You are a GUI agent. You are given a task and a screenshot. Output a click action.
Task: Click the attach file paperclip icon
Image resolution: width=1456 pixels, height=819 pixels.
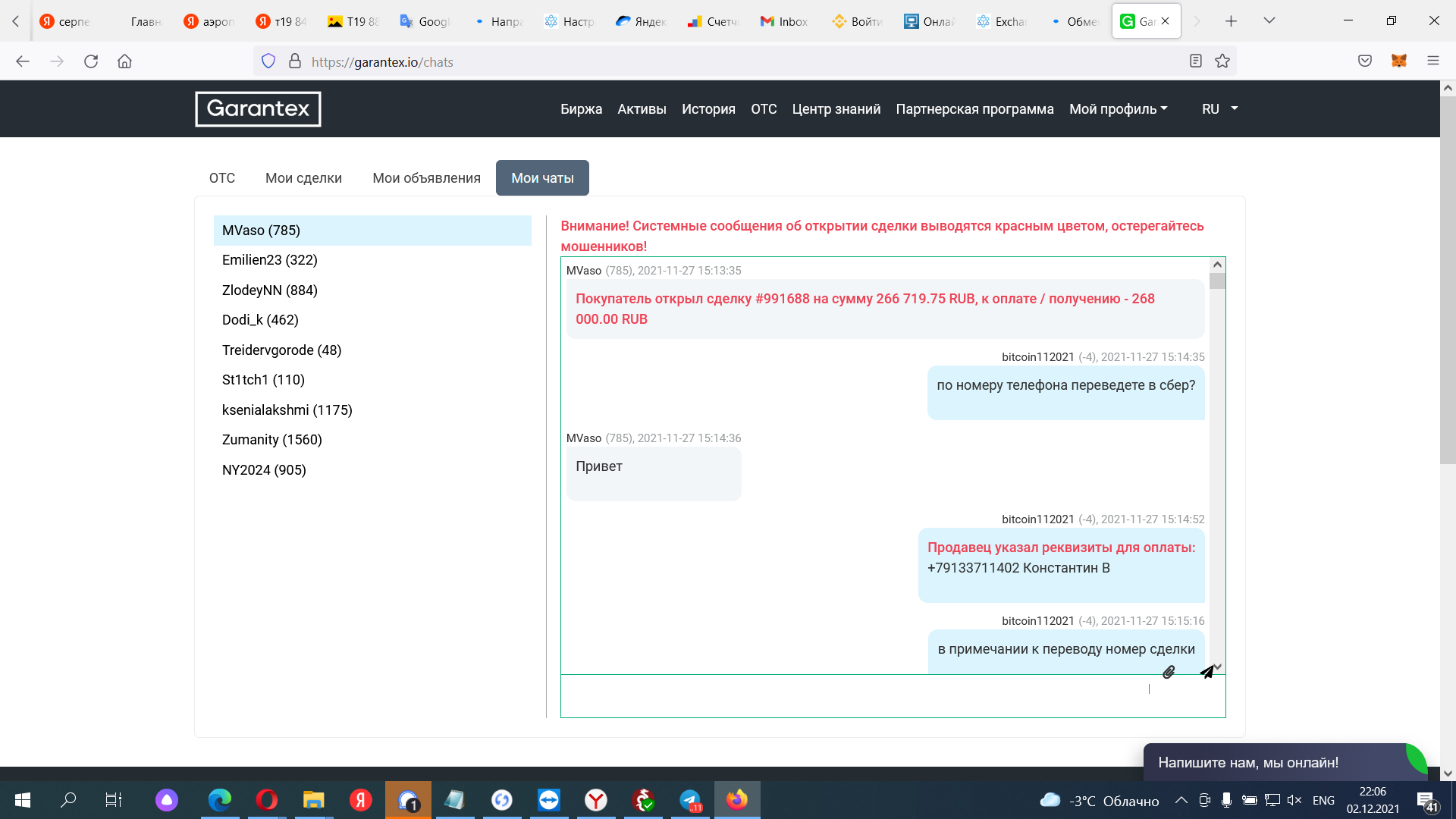click(1169, 672)
